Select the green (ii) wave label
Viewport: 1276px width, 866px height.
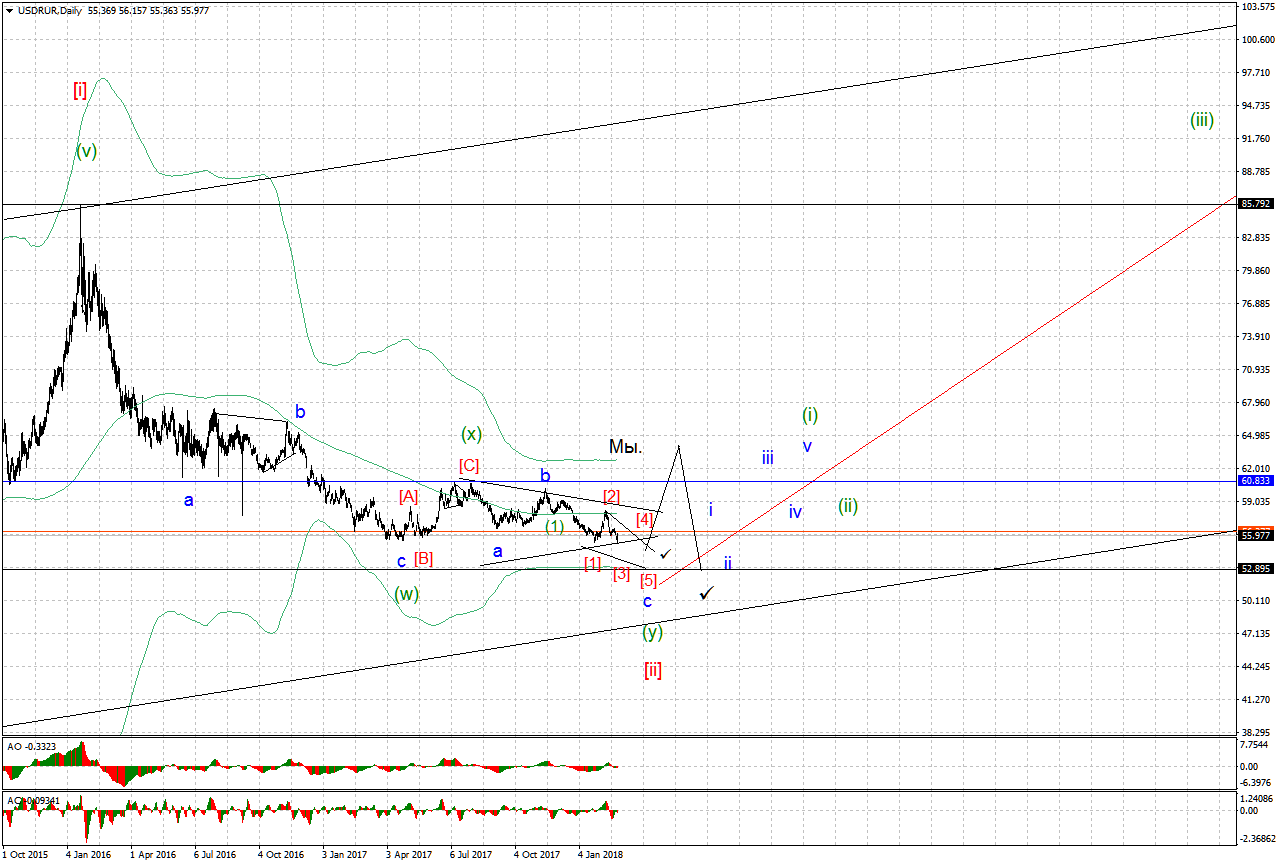(848, 506)
